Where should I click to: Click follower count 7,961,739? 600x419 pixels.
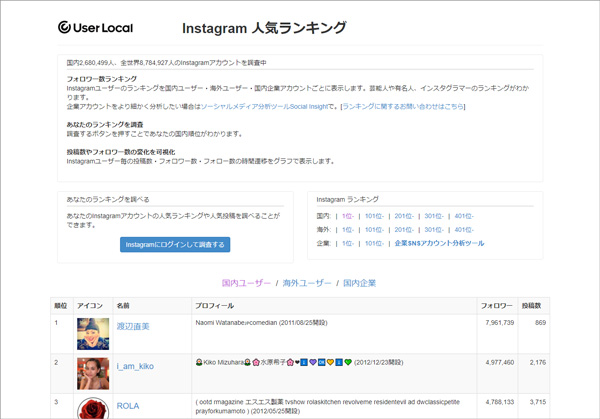click(499, 323)
